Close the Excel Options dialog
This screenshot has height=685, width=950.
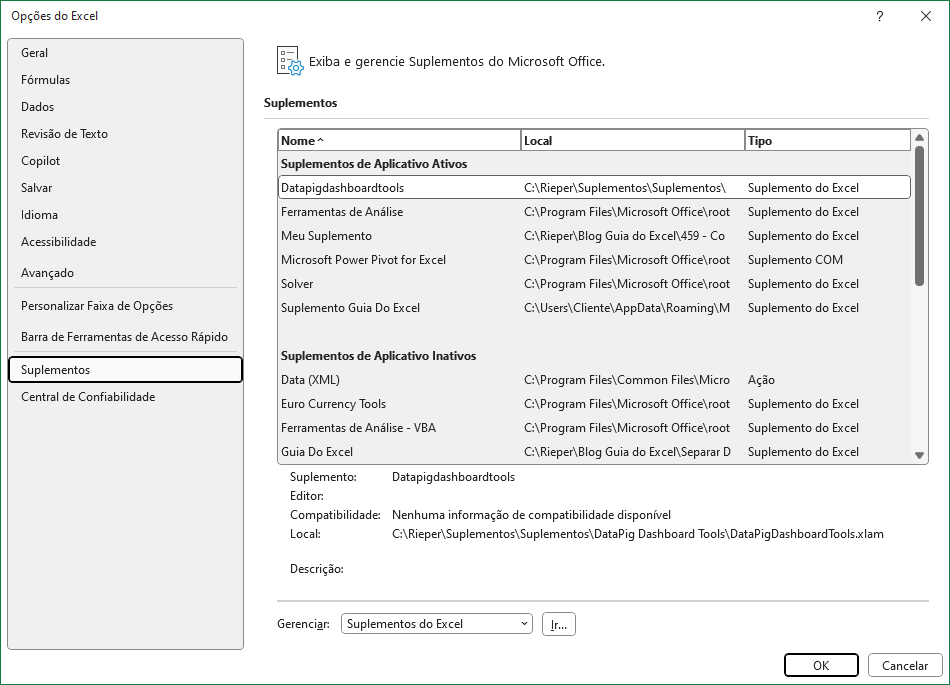pos(925,16)
